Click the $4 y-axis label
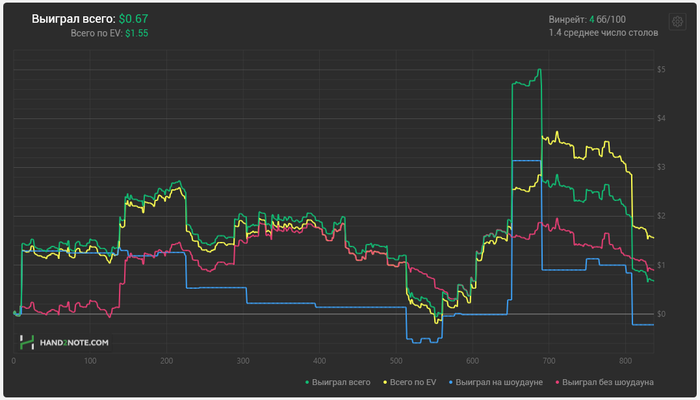Screen dimensions: 700x400 tap(661, 118)
